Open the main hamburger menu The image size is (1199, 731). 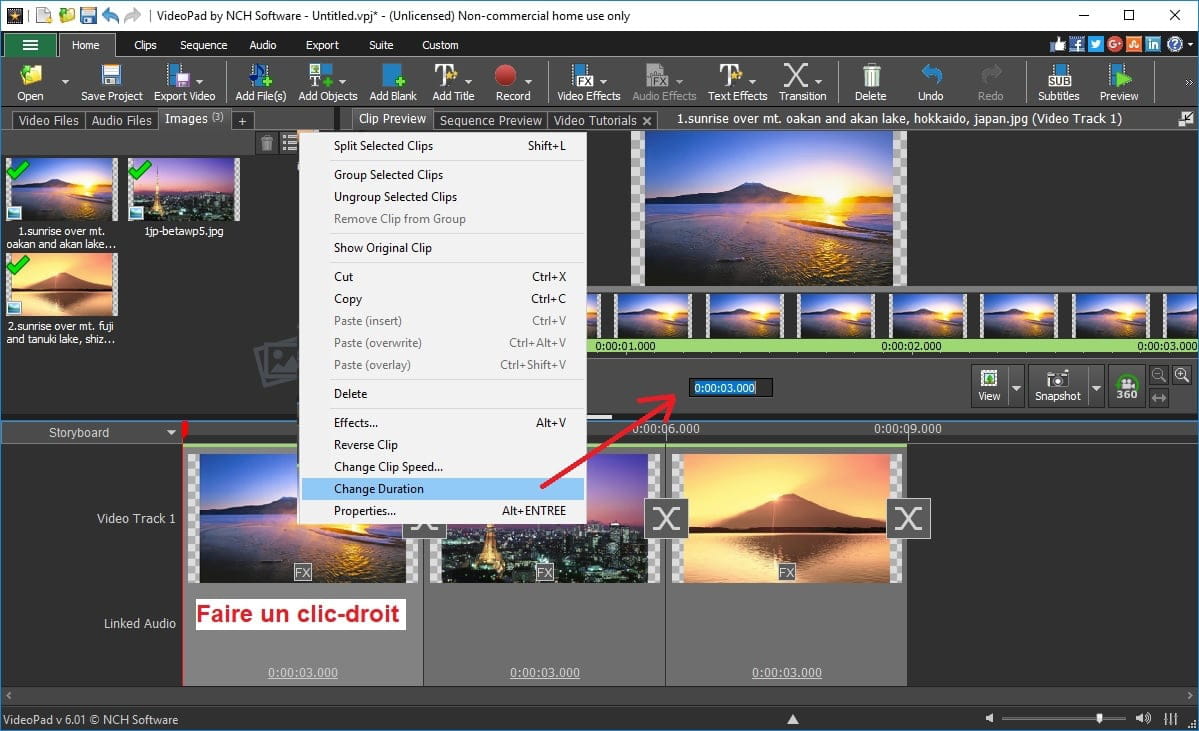tap(30, 45)
